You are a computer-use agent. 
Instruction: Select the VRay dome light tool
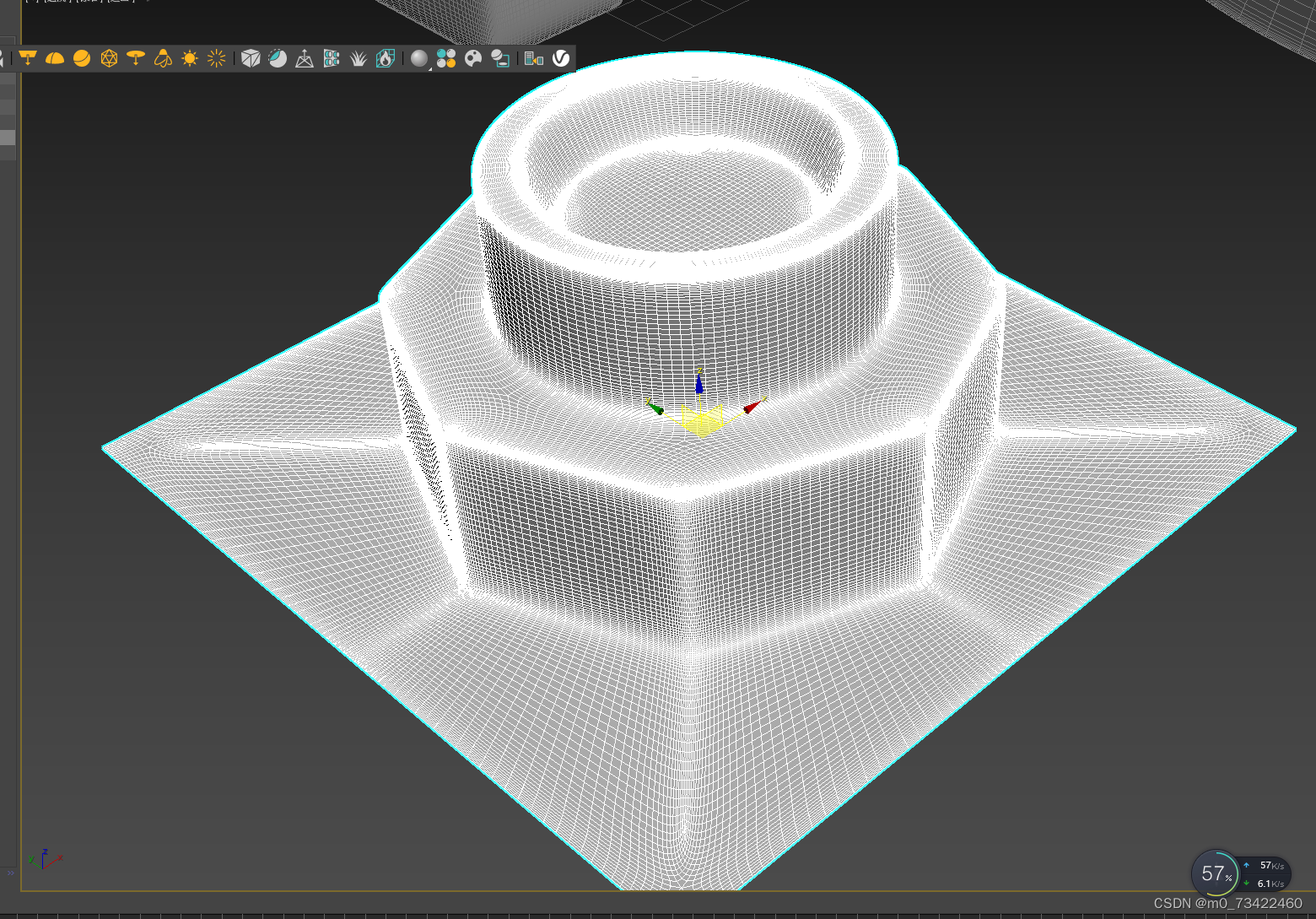point(55,57)
